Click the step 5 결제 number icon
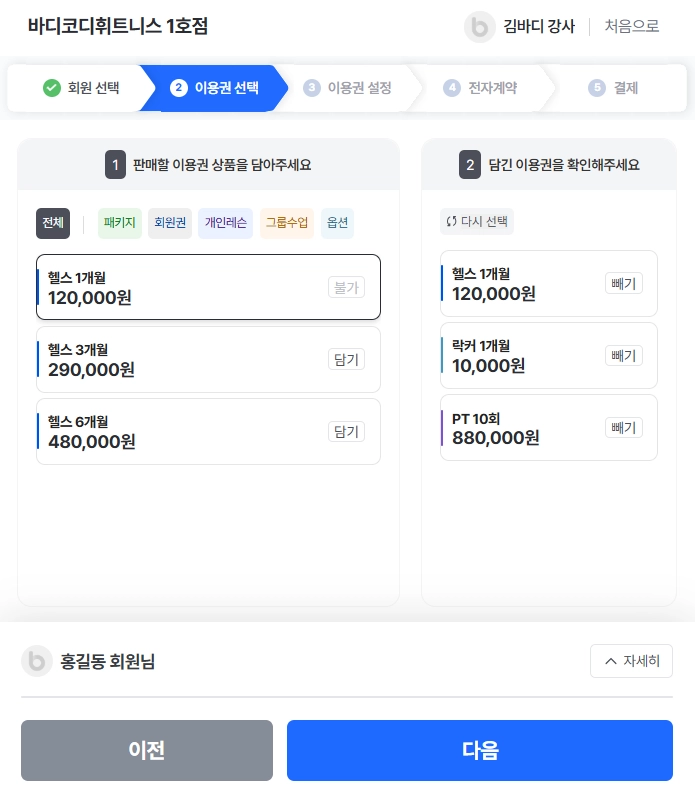 click(x=597, y=88)
